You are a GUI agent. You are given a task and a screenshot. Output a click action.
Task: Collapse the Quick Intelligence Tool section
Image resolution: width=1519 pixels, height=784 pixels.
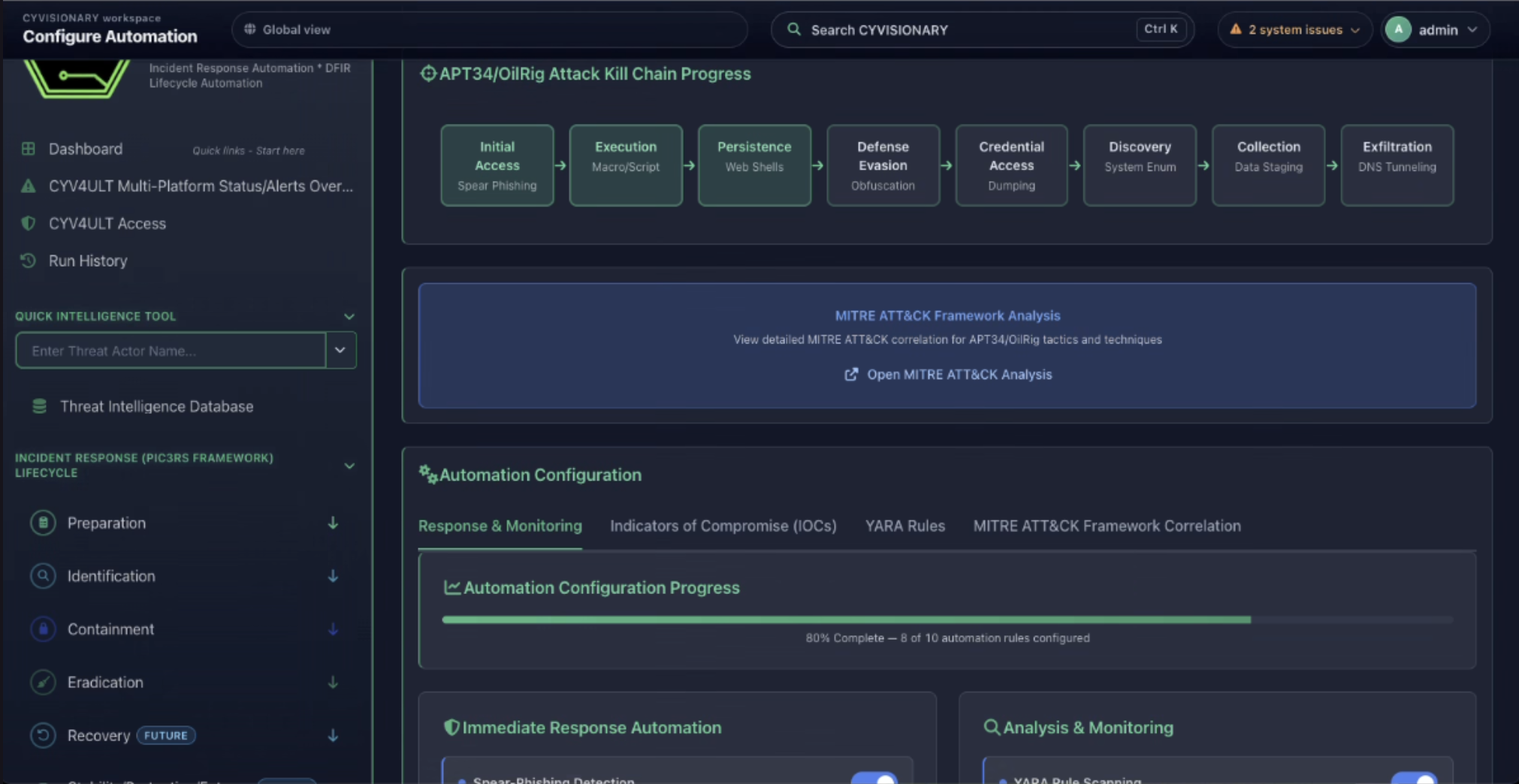pyautogui.click(x=349, y=316)
